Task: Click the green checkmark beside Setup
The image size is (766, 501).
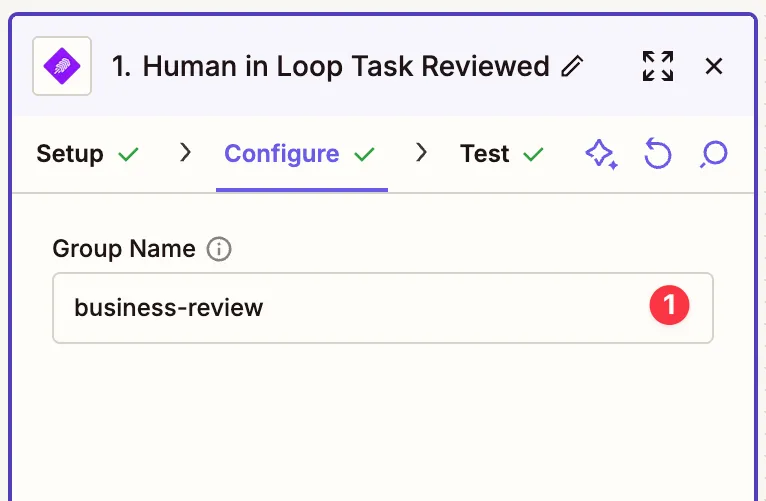Action: pos(128,155)
